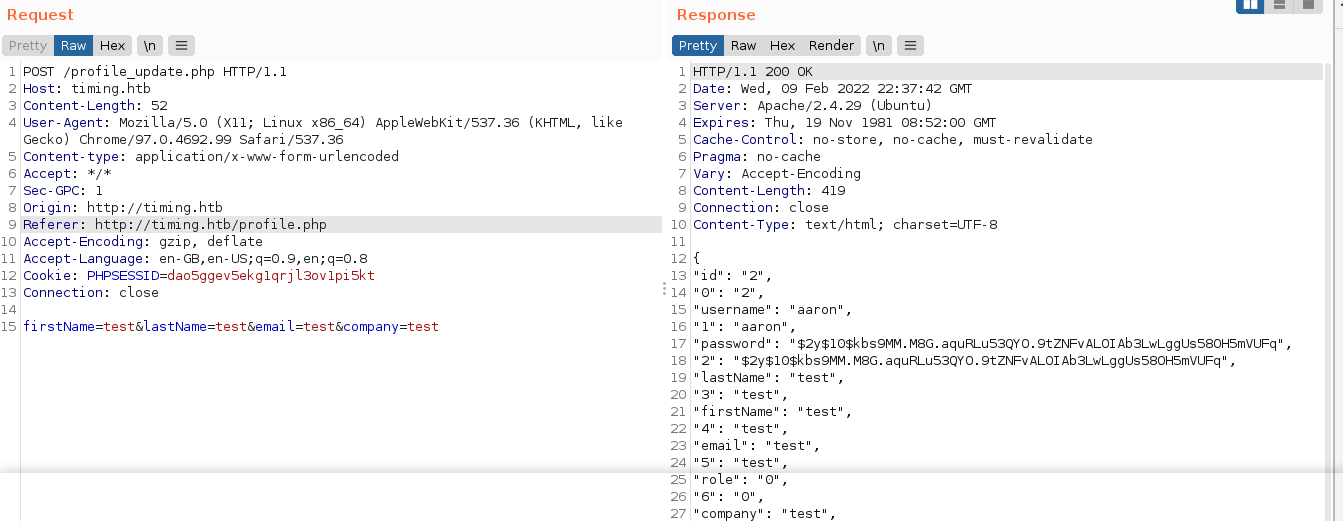Click the request body line with firstName=test
The height and width of the screenshot is (521, 1343).
click(230, 327)
